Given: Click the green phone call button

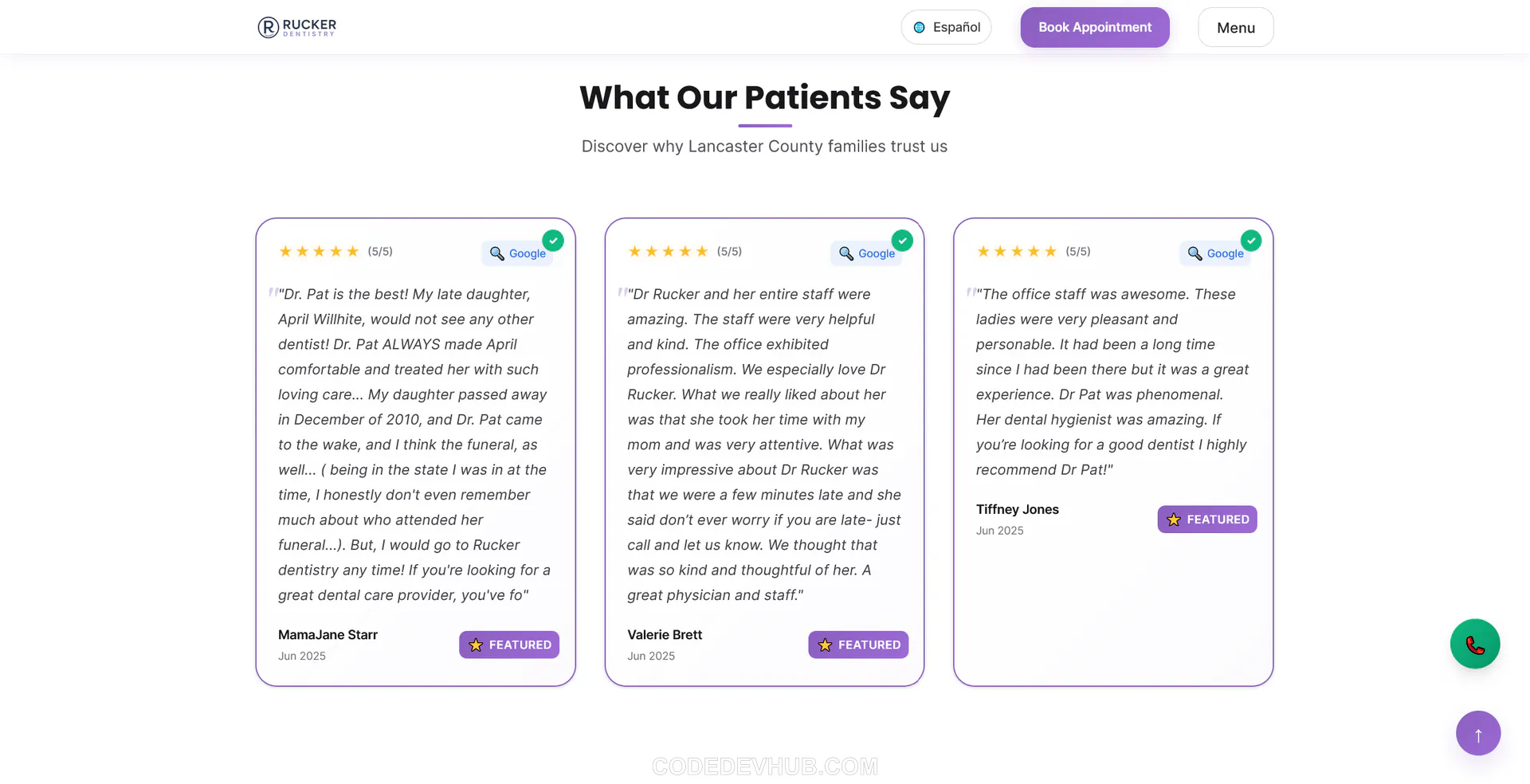Looking at the screenshot, I should [1474, 644].
